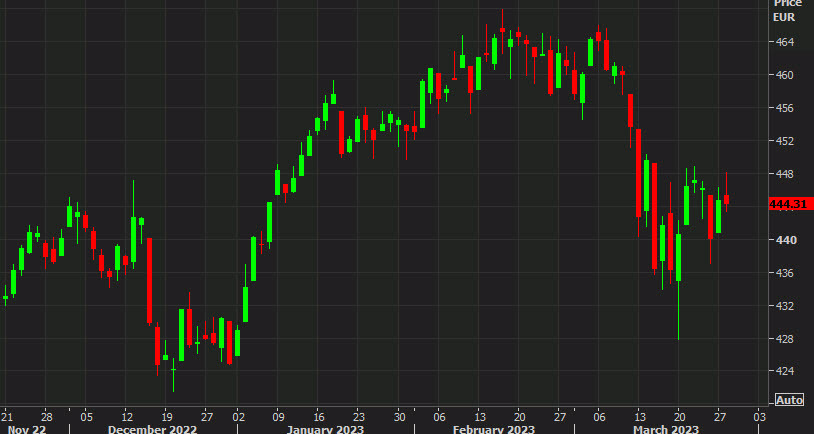Select the February 2023 month label
The image size is (814, 434).
pyautogui.click(x=494, y=429)
